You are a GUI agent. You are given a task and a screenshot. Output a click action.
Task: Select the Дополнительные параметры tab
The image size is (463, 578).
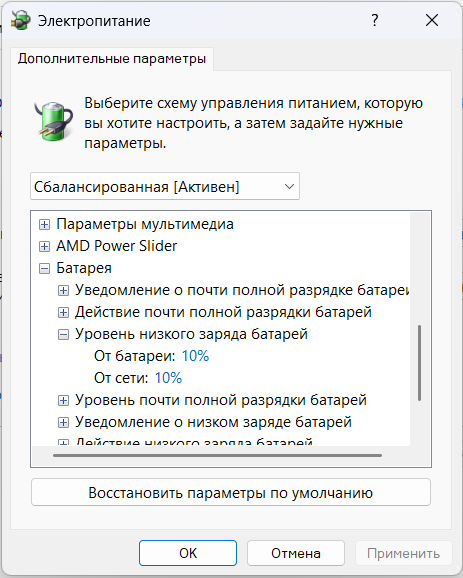point(112,59)
